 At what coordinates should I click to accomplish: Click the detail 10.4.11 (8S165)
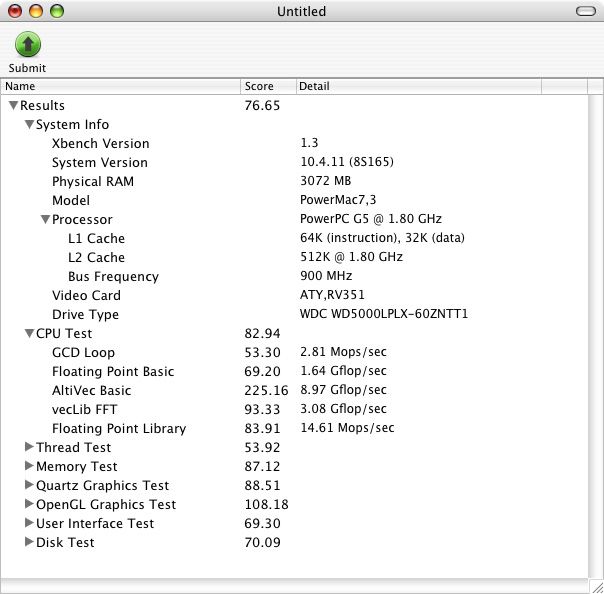click(347, 162)
